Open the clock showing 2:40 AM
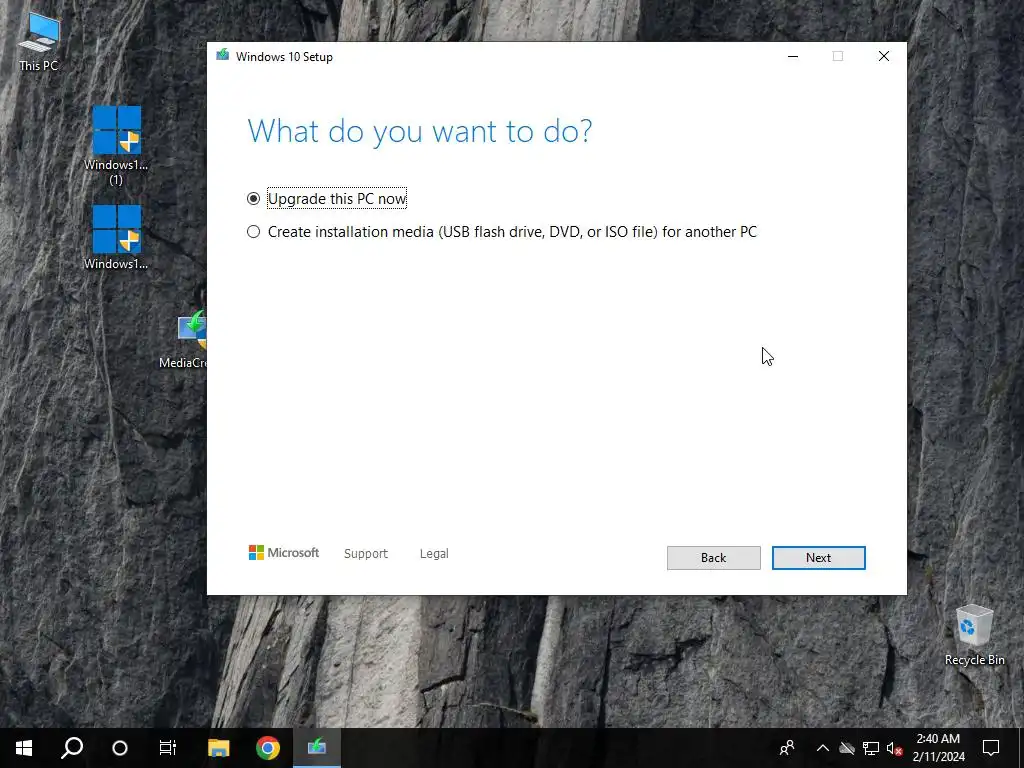 coord(938,748)
